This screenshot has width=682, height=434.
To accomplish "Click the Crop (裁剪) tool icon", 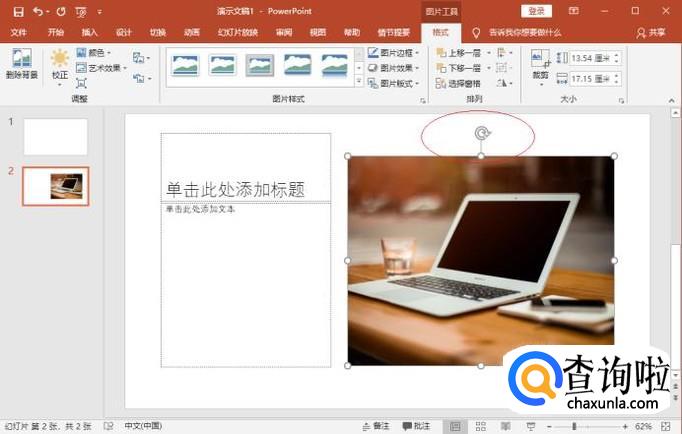I will pos(540,63).
